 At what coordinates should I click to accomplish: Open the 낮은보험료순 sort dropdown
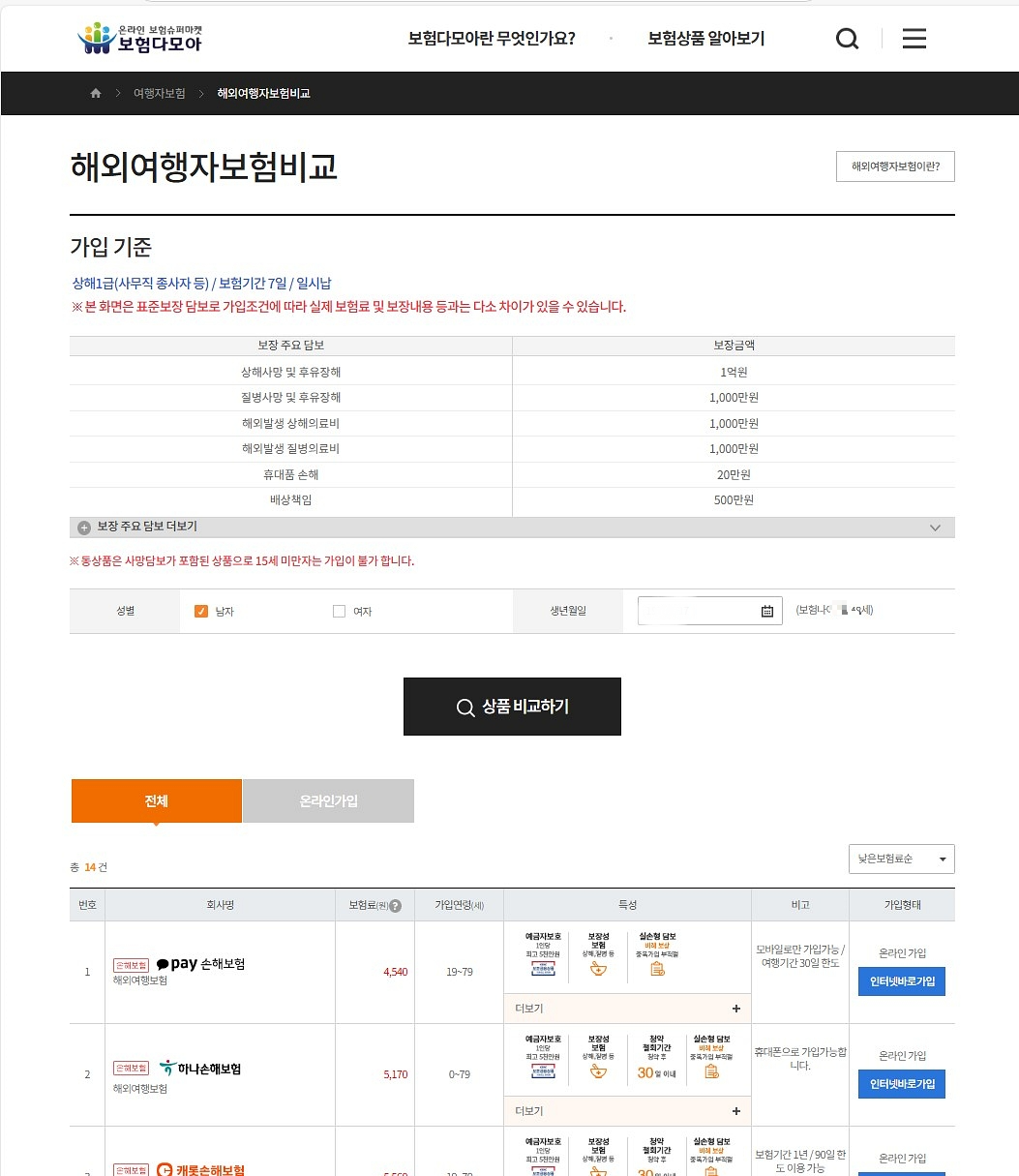pyautogui.click(x=901, y=859)
